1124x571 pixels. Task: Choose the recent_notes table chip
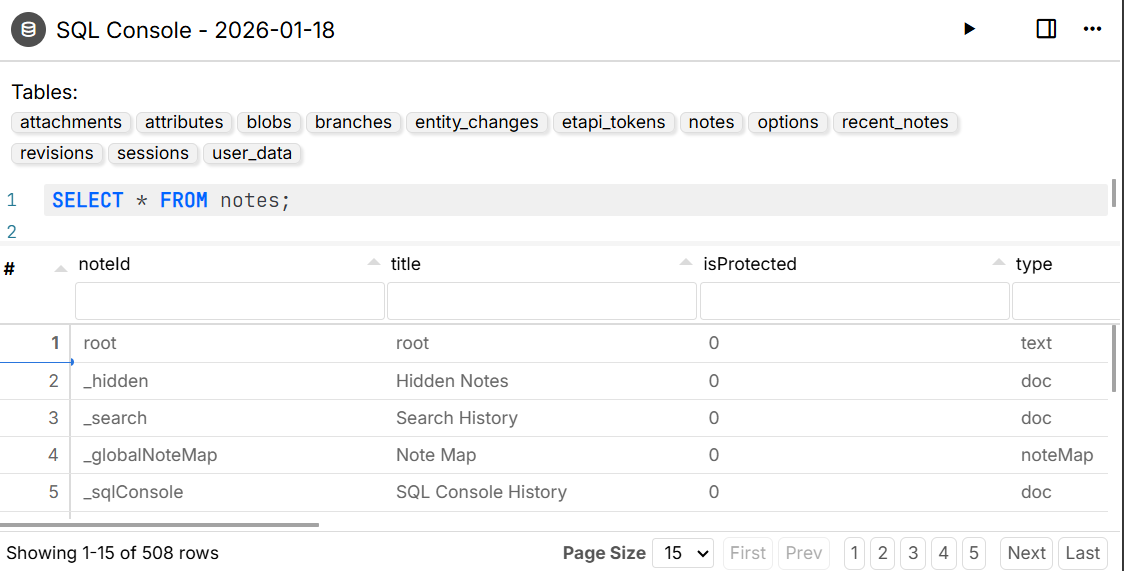click(895, 122)
